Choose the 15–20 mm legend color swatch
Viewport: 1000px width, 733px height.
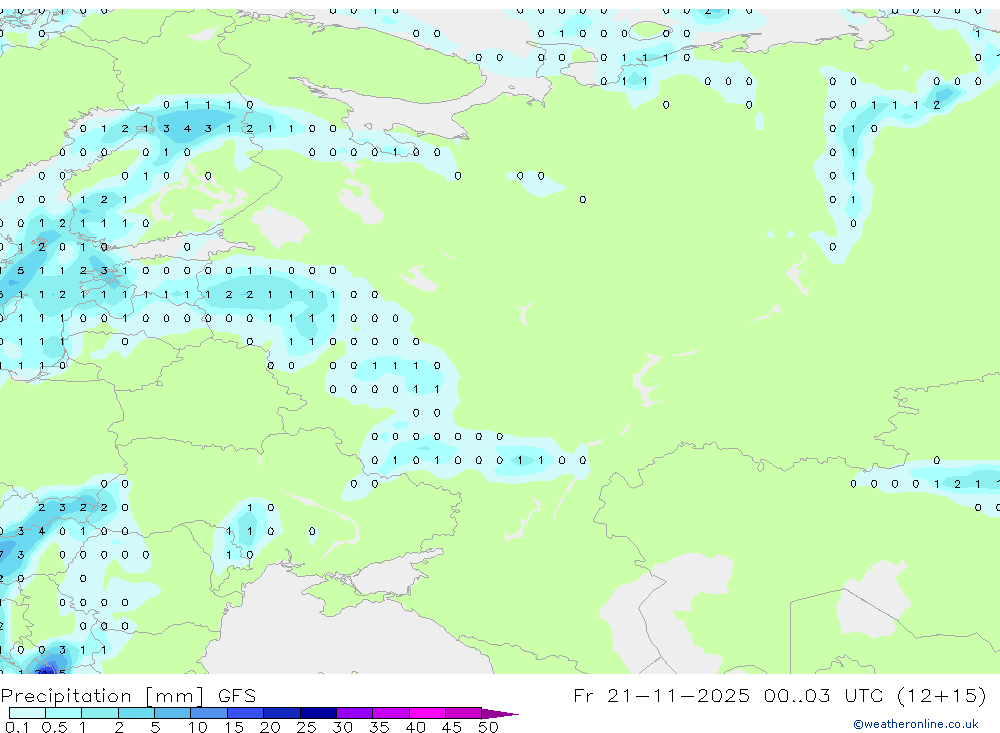pos(245,713)
